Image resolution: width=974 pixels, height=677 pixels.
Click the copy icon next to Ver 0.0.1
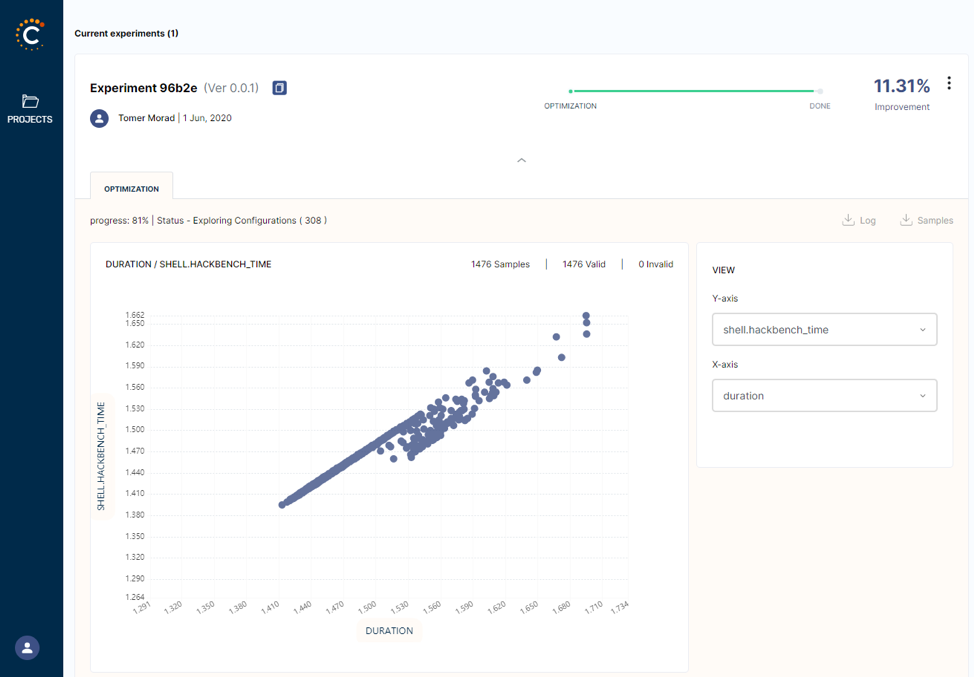pyautogui.click(x=280, y=88)
